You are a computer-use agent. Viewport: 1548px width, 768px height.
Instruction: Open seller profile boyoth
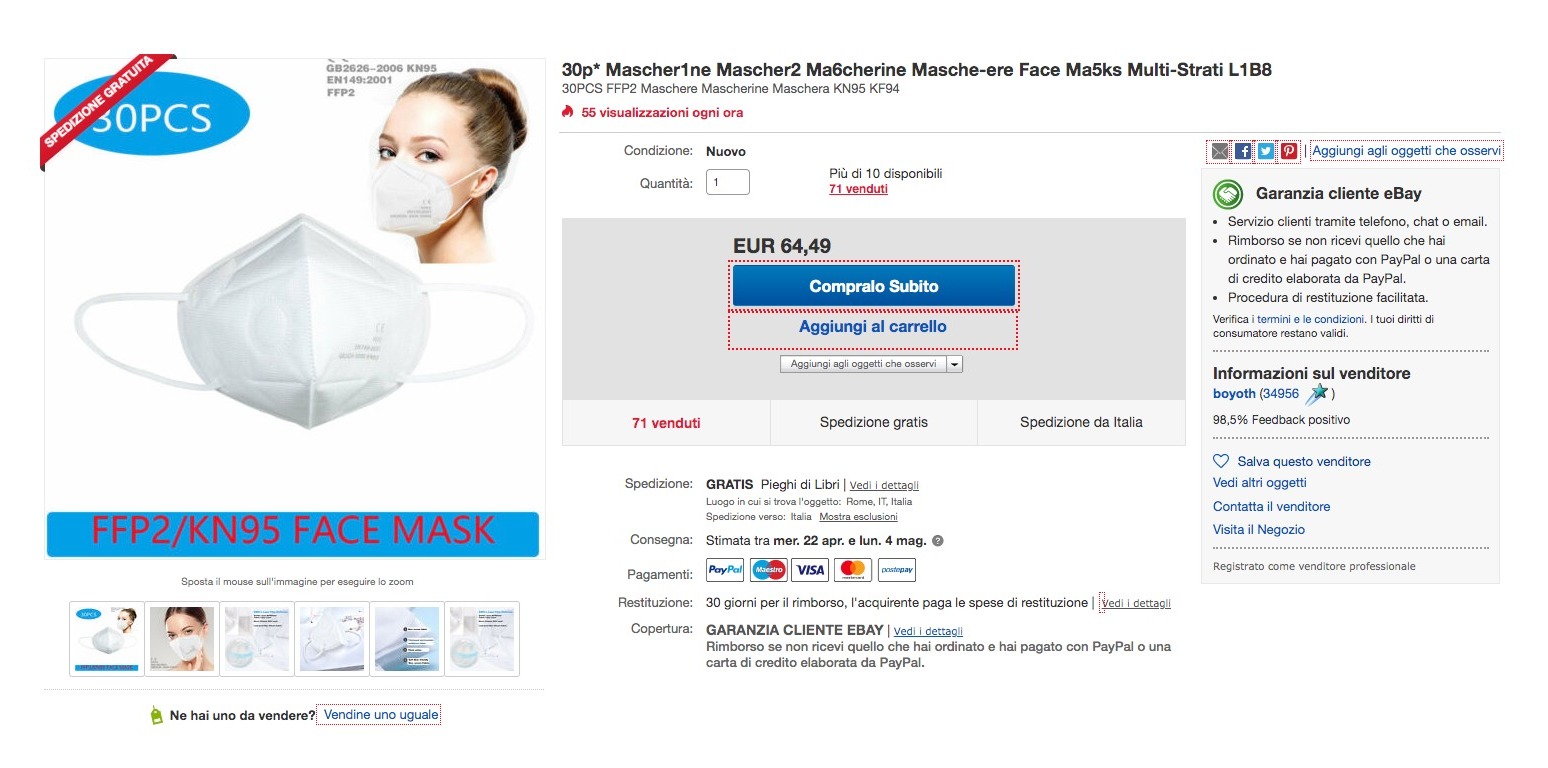click(x=1234, y=394)
